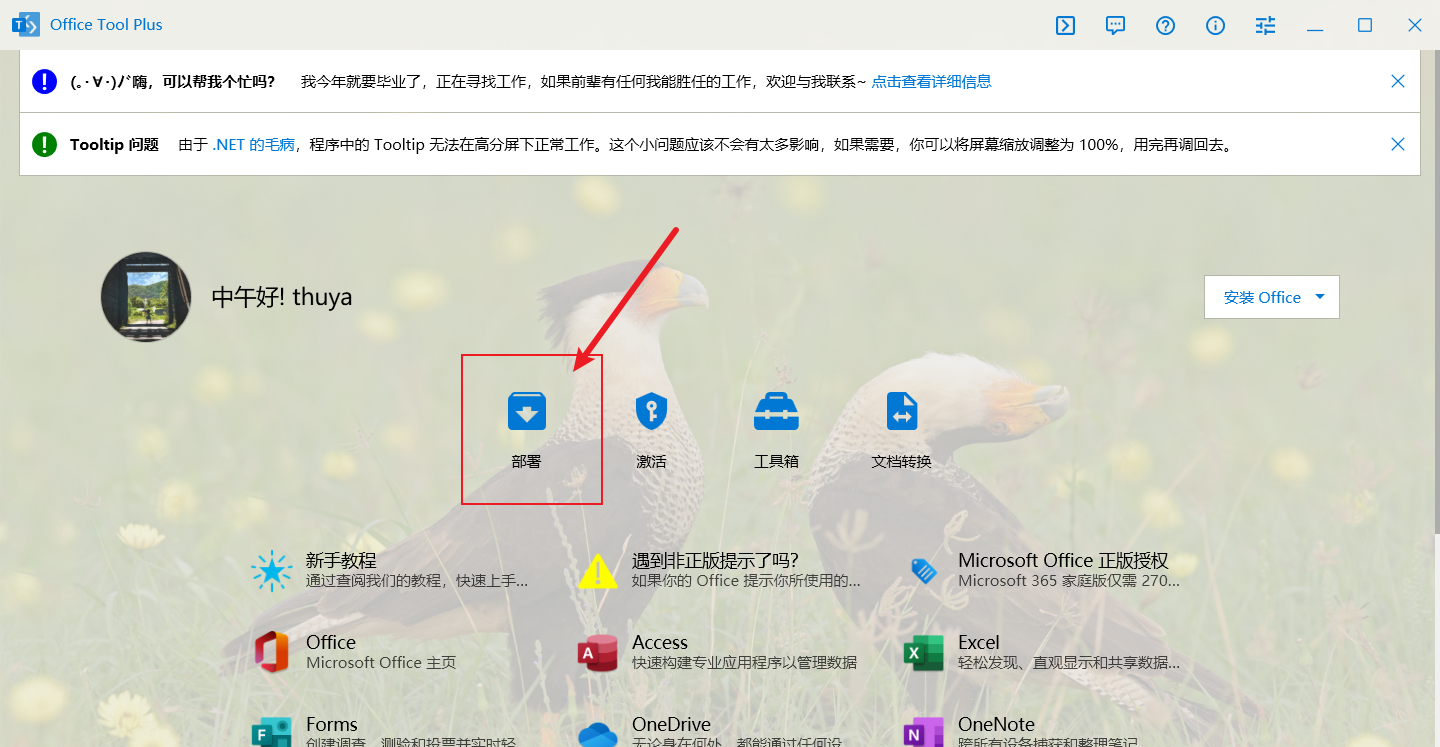Open the OneDrive cloud icon
Screen dimensions: 1440x747
tap(598, 735)
